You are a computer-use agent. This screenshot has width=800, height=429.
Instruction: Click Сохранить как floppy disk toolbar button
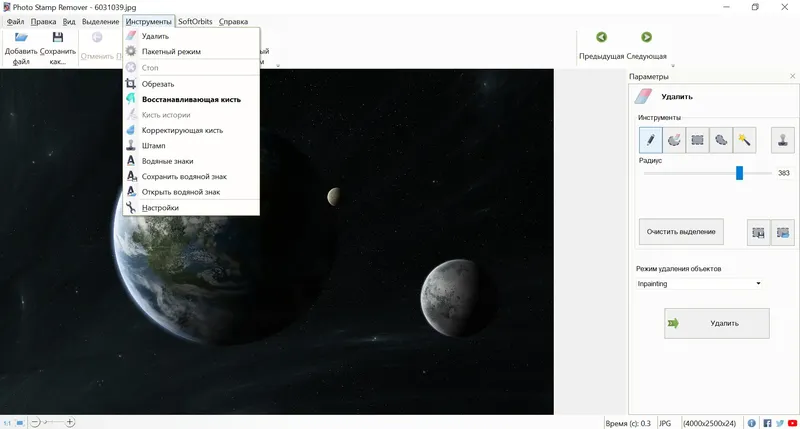[58, 48]
